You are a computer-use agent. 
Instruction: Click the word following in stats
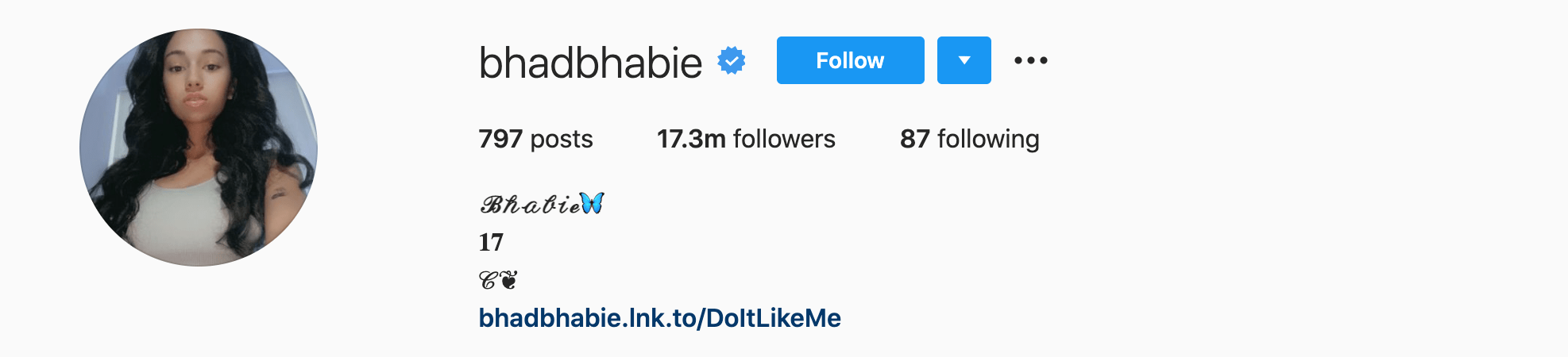click(x=988, y=139)
